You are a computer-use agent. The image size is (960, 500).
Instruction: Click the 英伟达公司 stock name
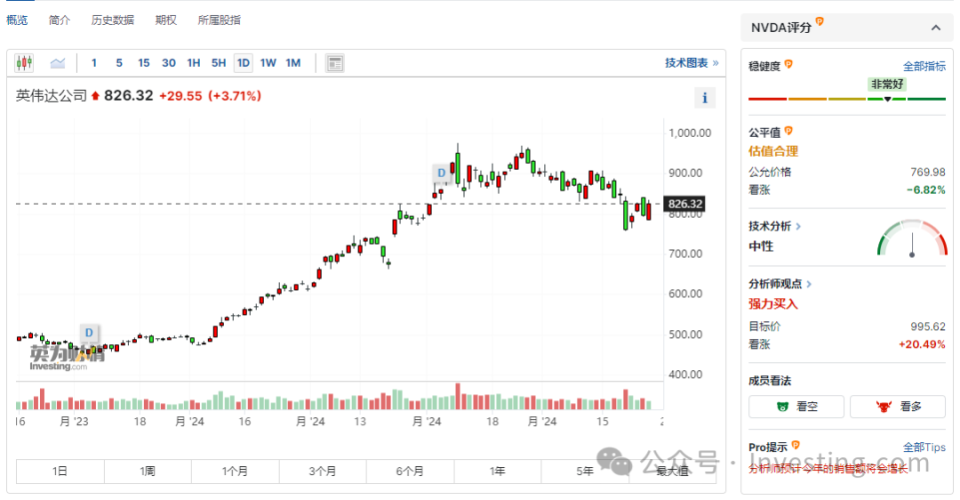point(51,96)
